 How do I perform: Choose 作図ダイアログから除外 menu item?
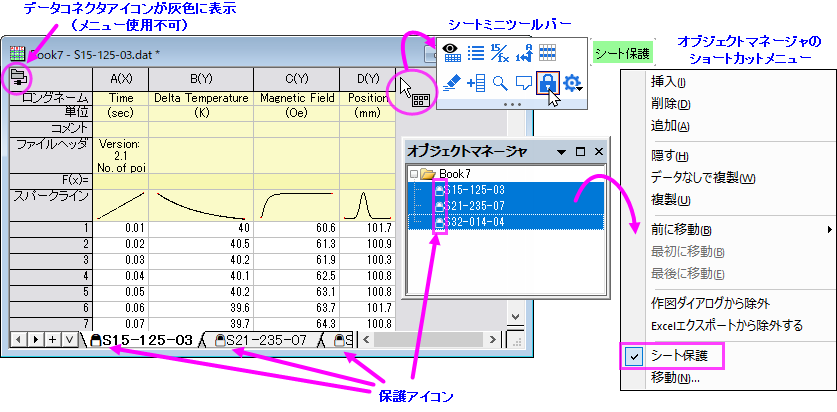coord(729,304)
